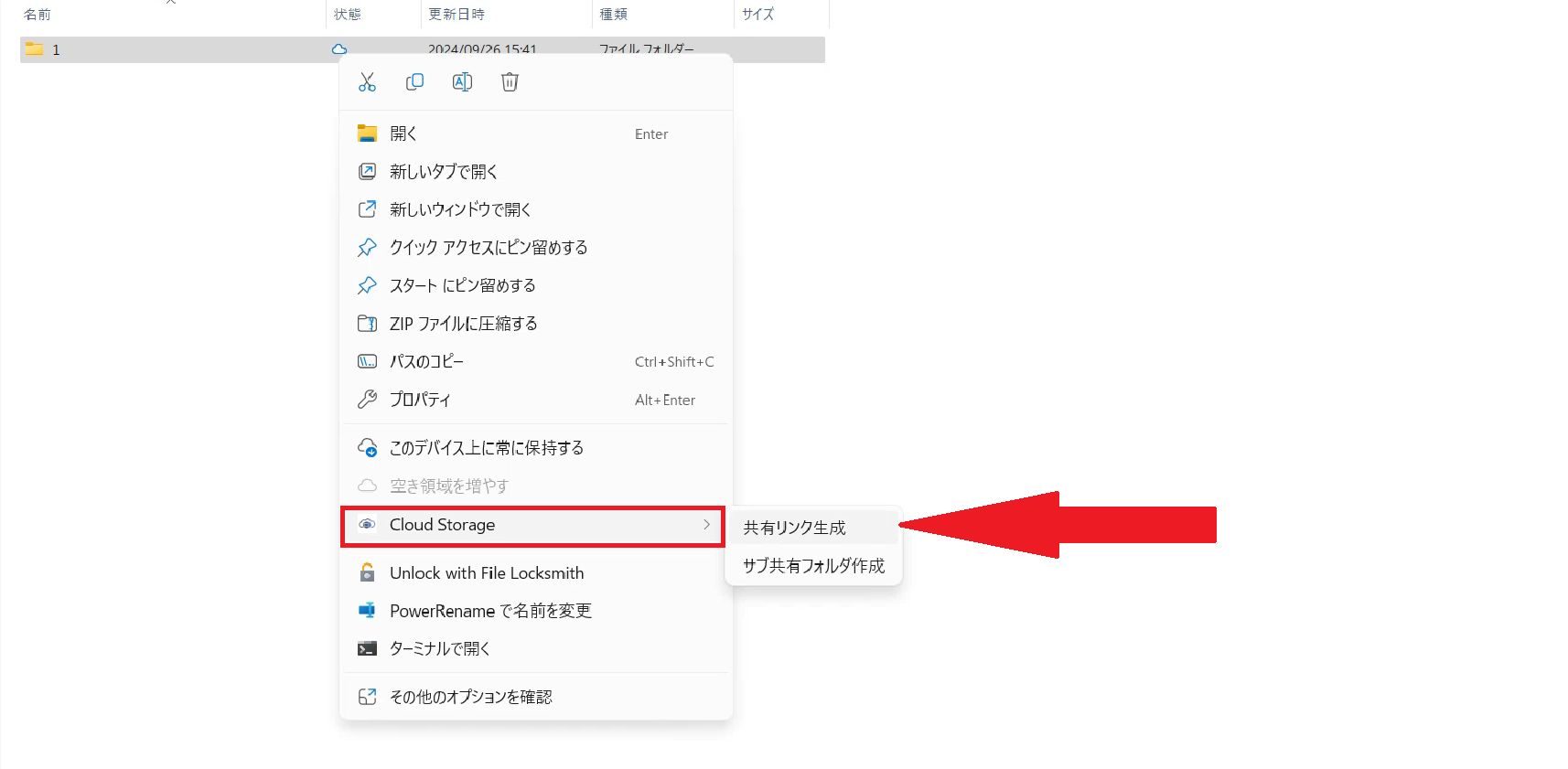
Task: Click the wrench icon beside プロパティ
Action: [367, 400]
